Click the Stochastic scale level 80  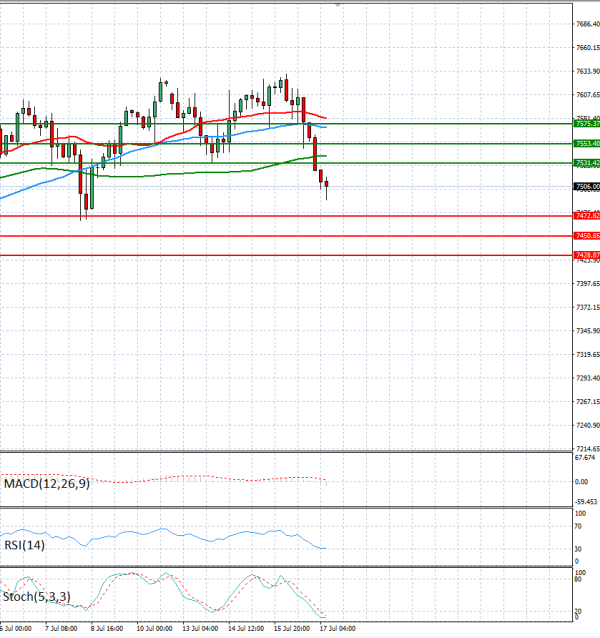578,579
